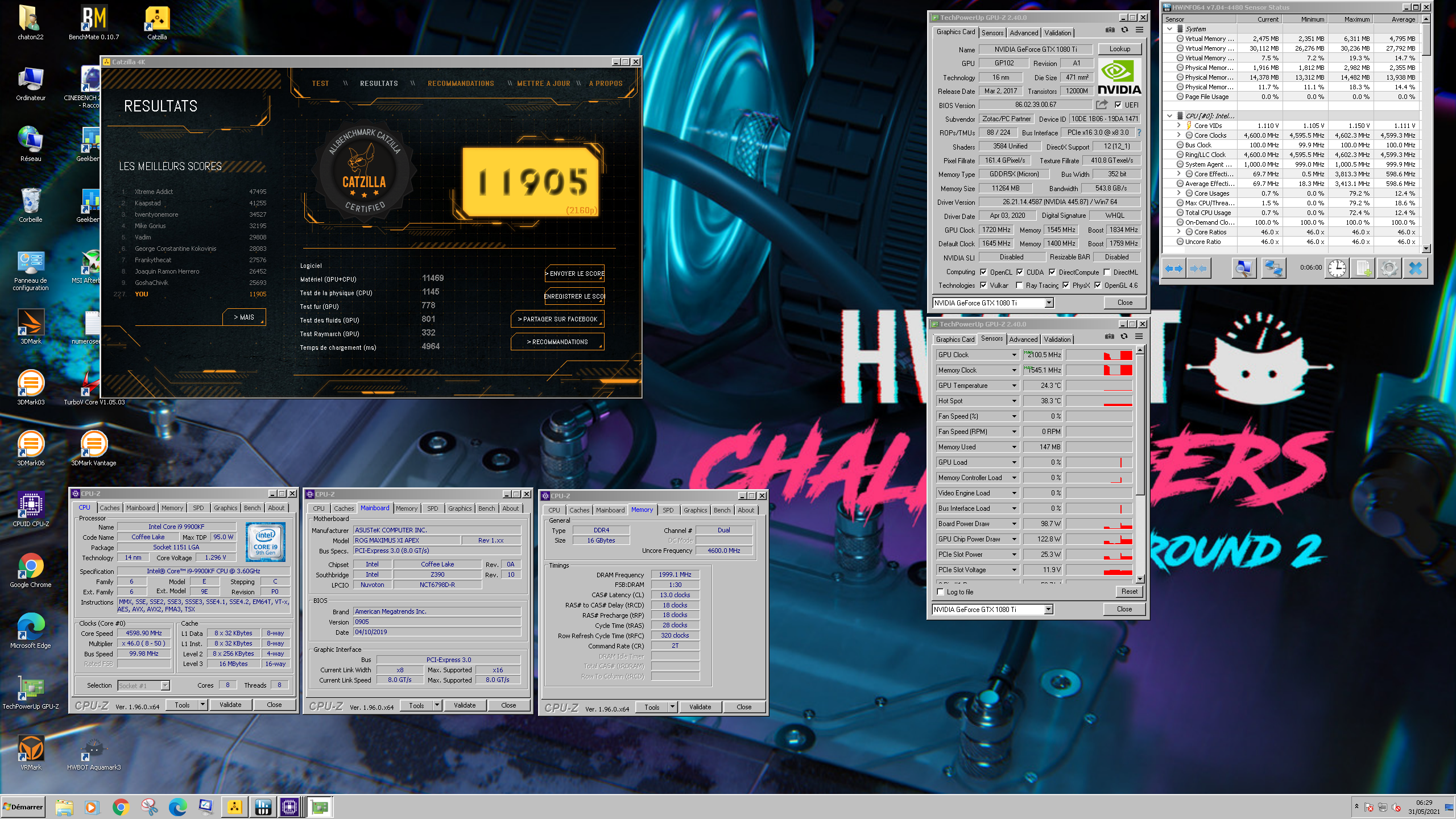Open GPU selector dropdown in GPU-Z Sensors

pos(1048,610)
